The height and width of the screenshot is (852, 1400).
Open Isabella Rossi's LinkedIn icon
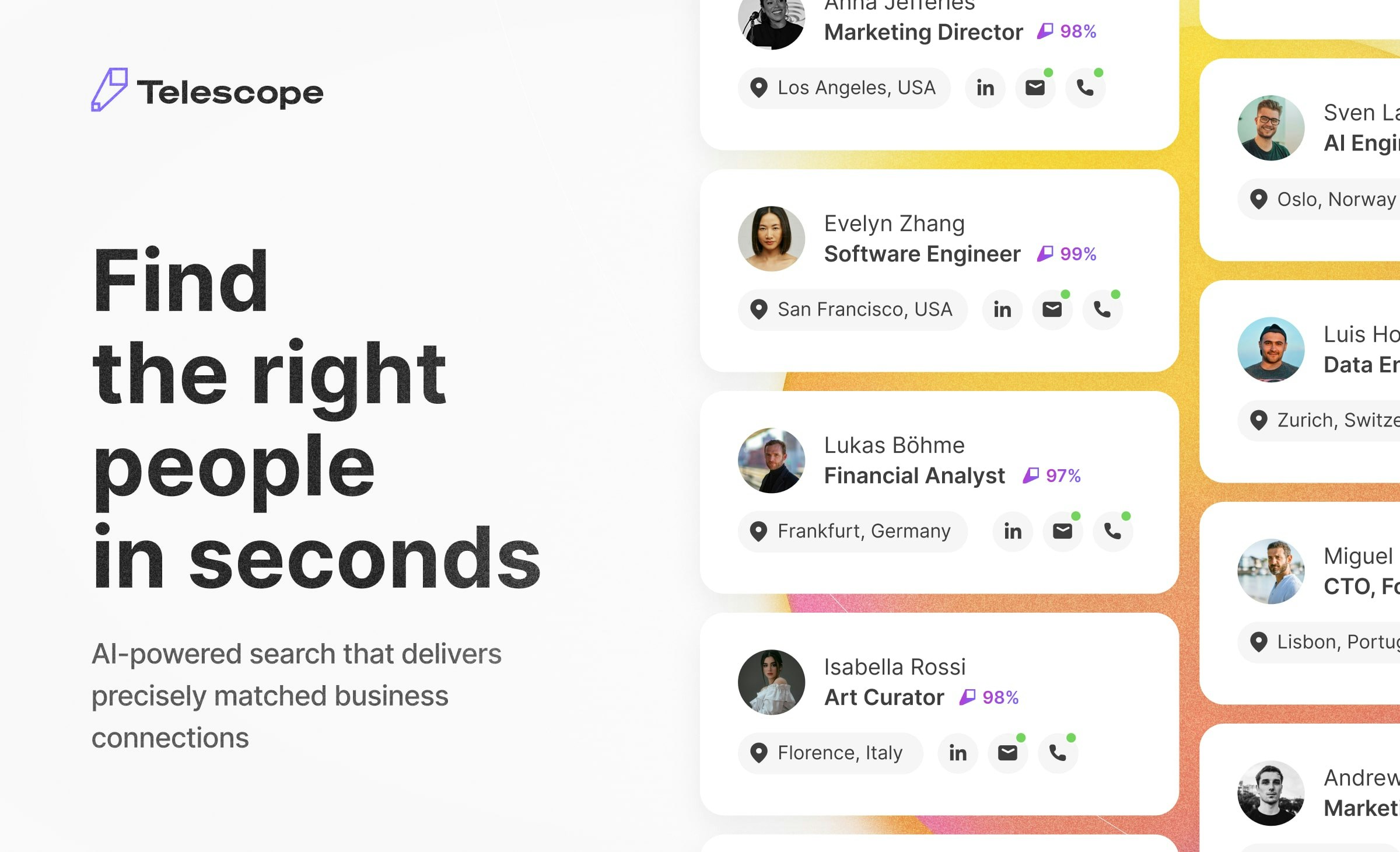click(958, 753)
